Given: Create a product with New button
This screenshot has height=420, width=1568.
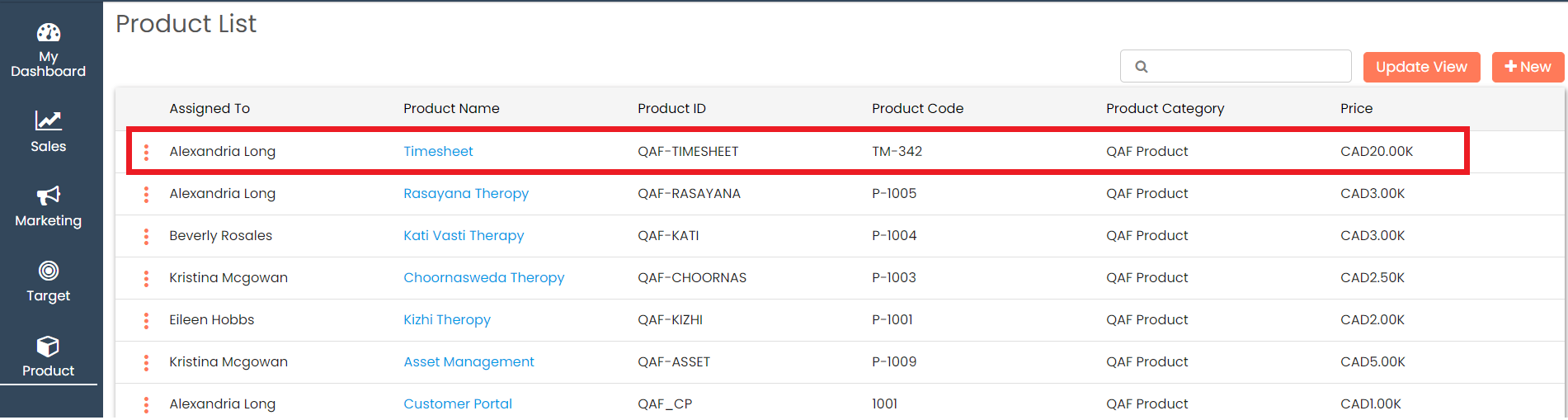Looking at the screenshot, I should 1527,67.
